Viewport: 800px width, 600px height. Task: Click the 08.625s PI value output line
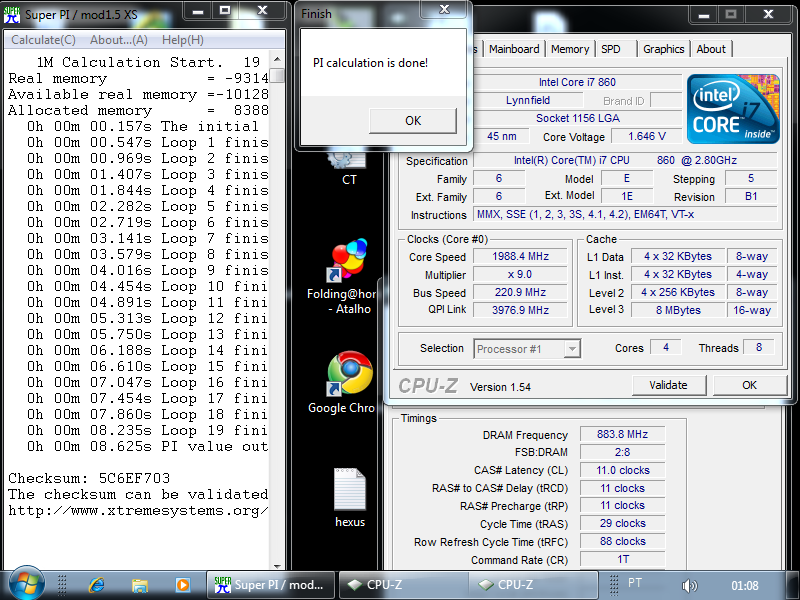(147, 446)
